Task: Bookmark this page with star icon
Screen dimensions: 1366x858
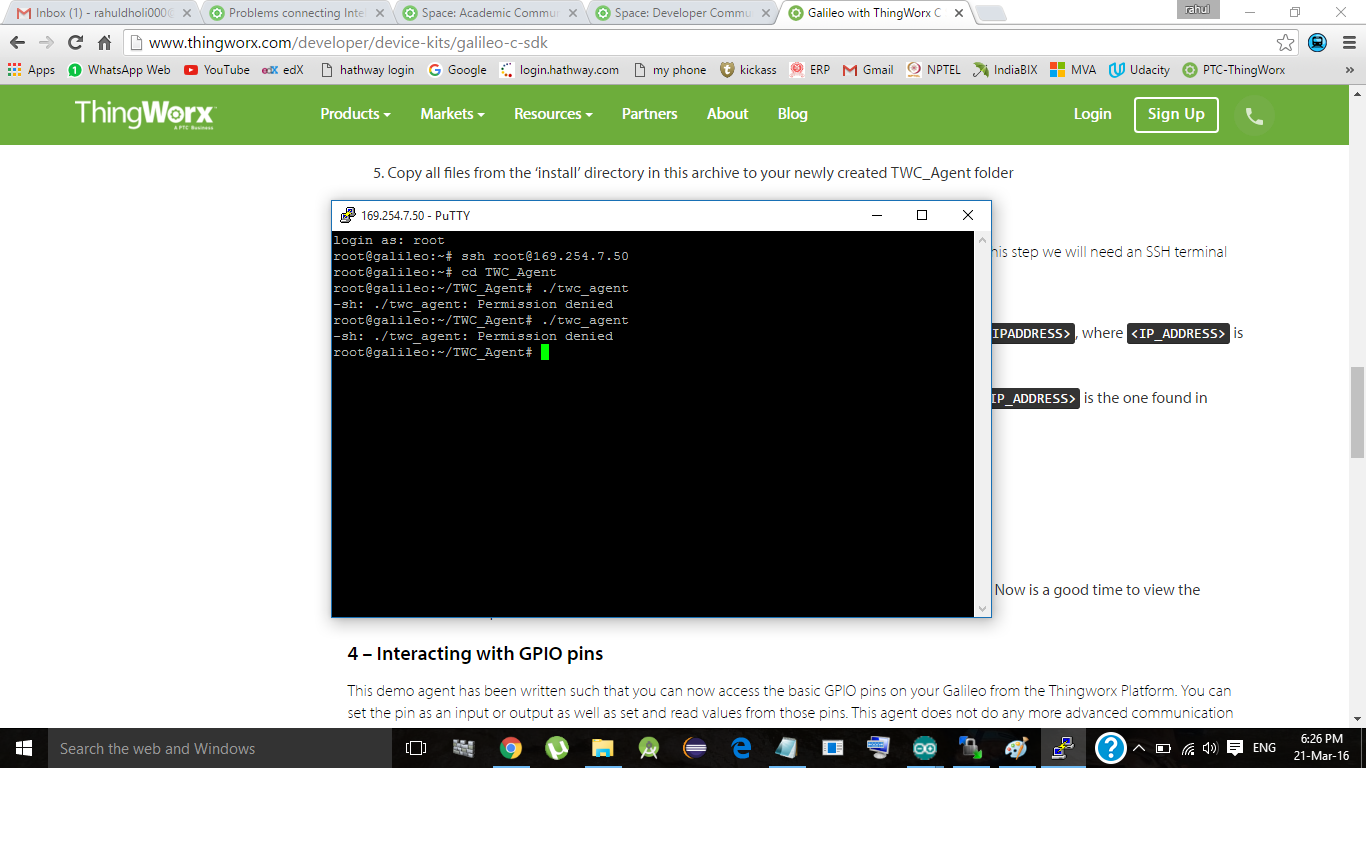Action: point(1286,43)
